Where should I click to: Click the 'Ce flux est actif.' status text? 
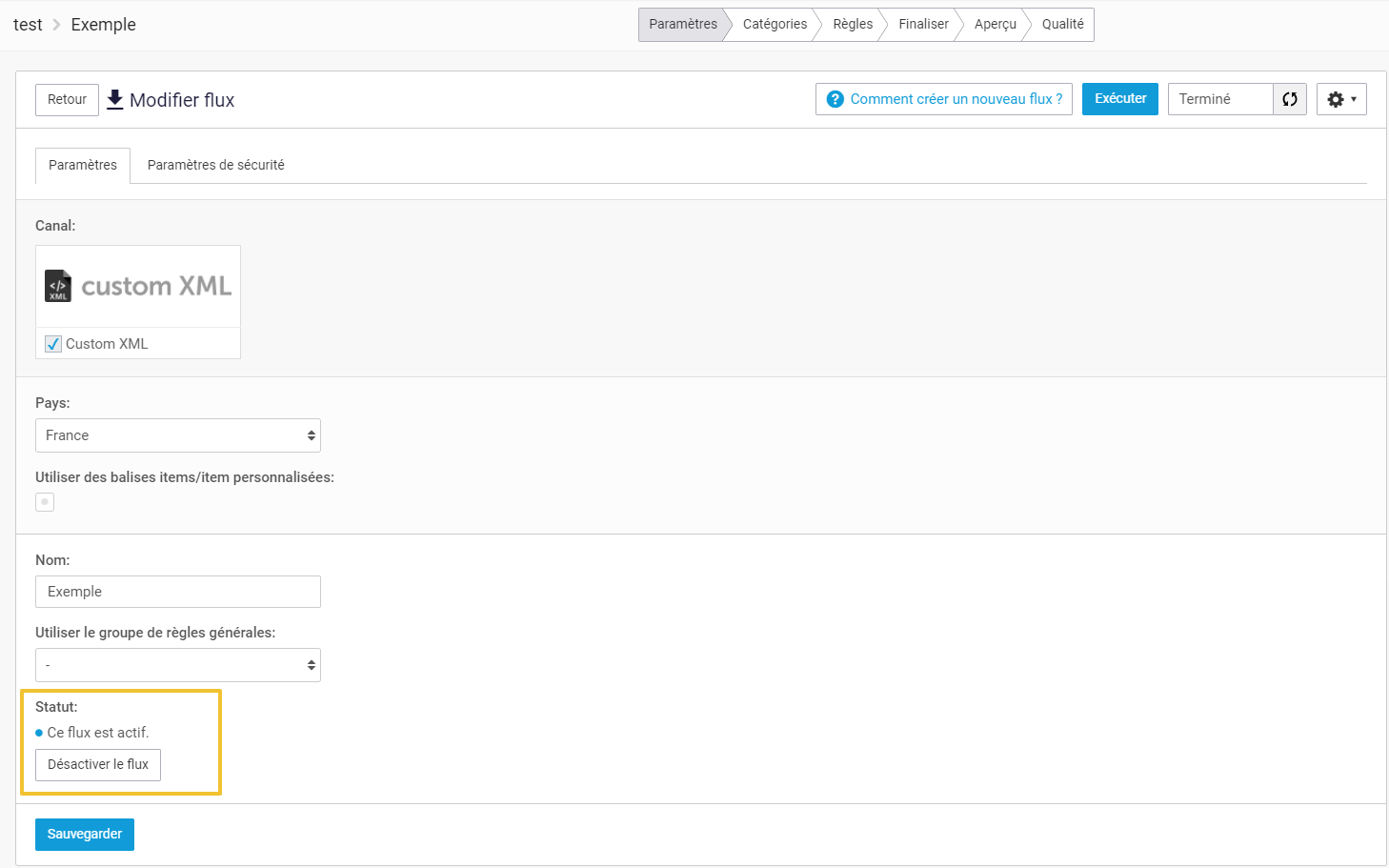click(98, 733)
